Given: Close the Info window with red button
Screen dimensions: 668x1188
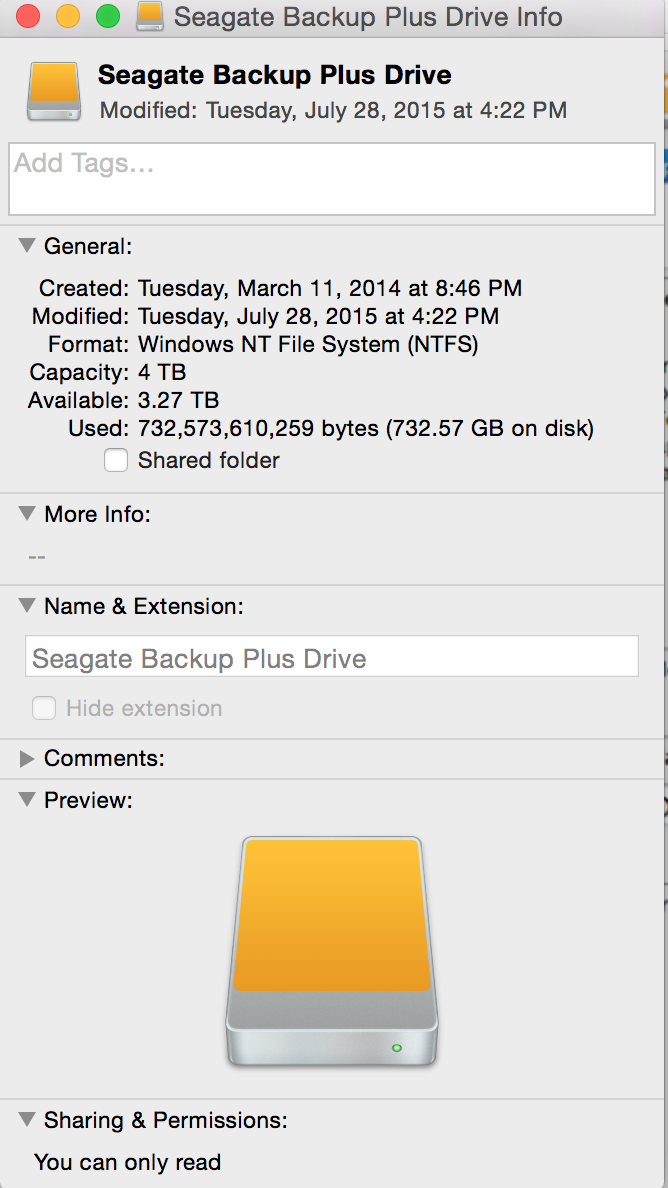Looking at the screenshot, I should coord(28,16).
